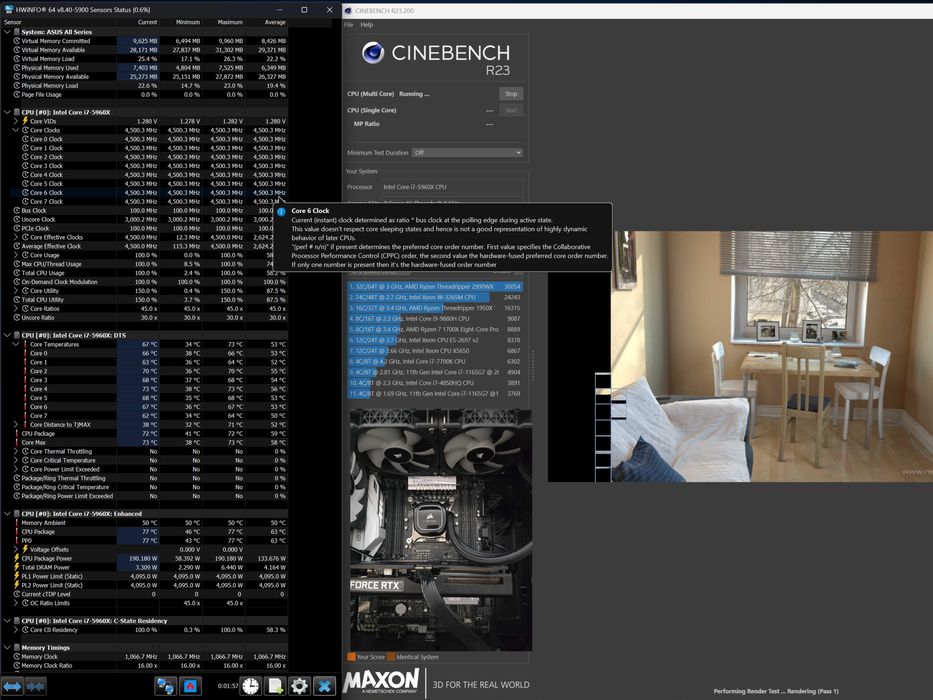
Task: Select the On-Demand Clock Modulation row
Action: click(149, 282)
